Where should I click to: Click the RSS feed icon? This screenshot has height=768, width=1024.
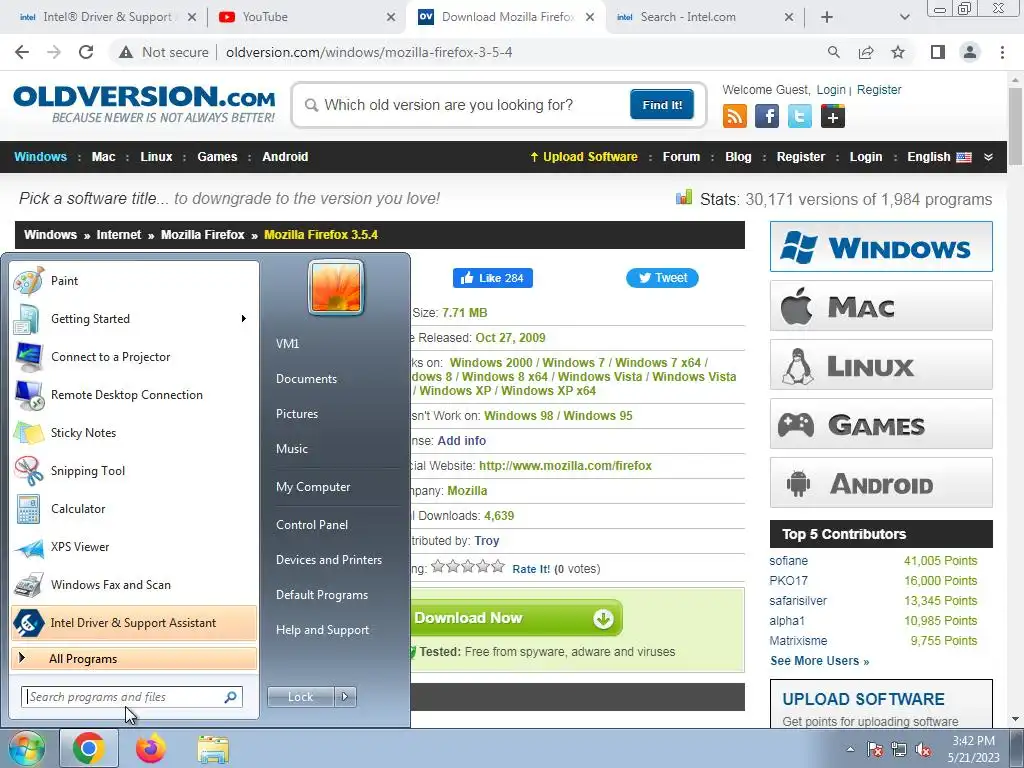point(735,116)
